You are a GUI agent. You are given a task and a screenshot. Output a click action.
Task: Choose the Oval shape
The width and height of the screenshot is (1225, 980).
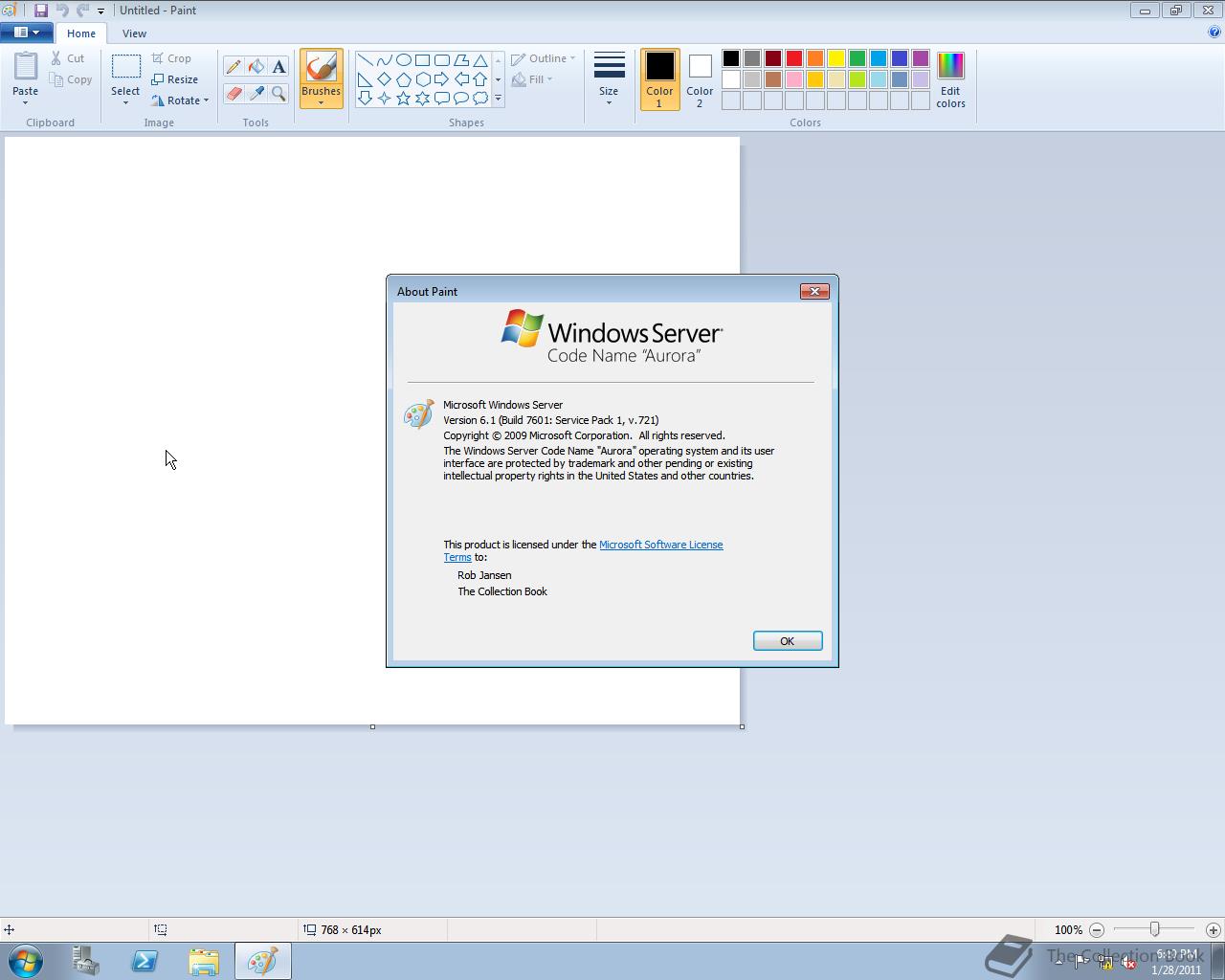(403, 59)
